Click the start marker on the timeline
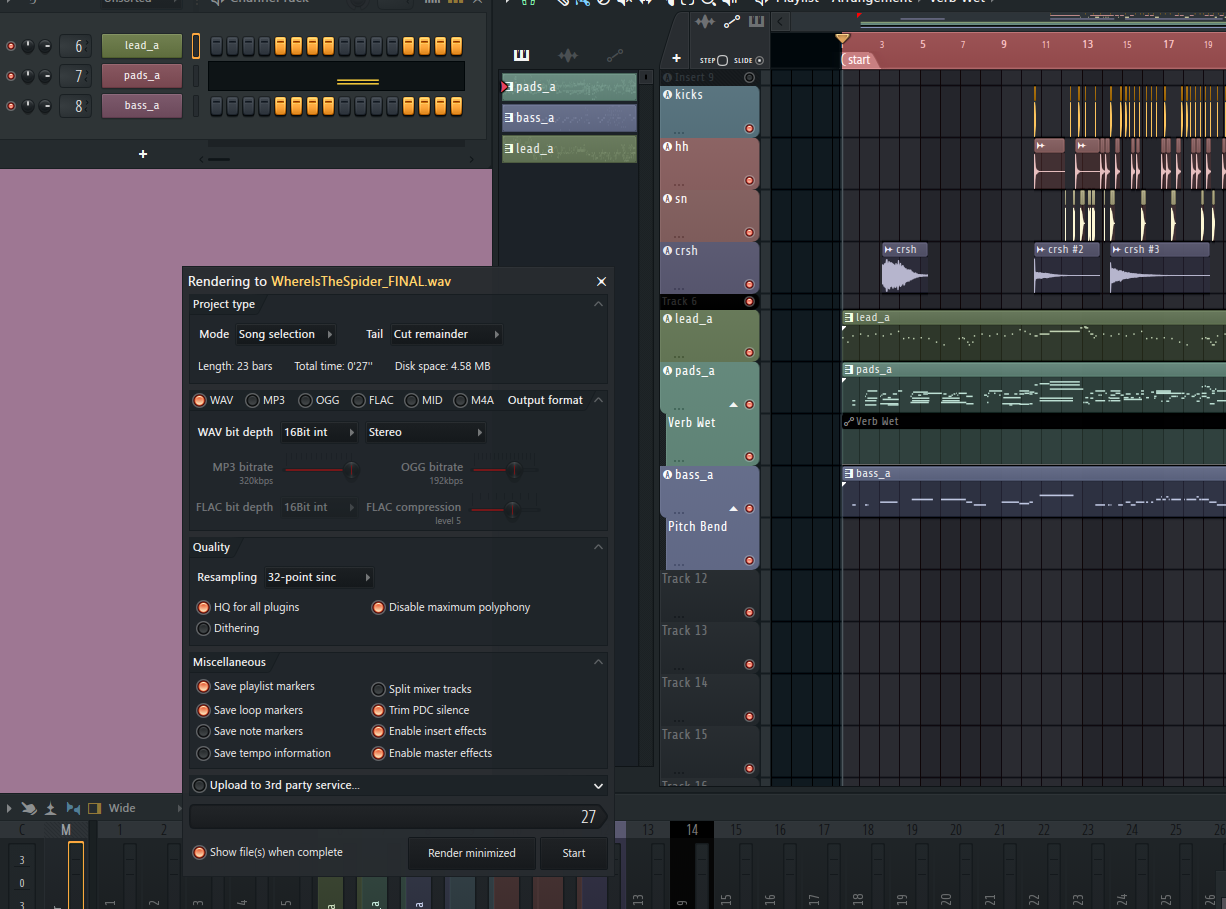 [858, 60]
